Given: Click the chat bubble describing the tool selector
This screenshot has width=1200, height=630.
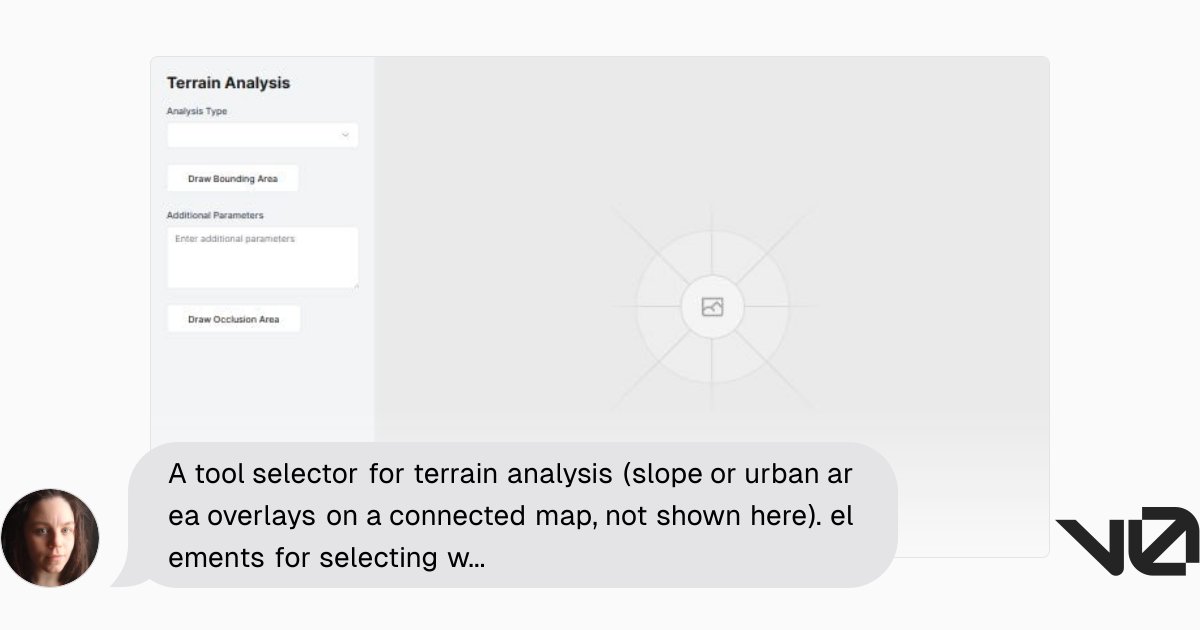Looking at the screenshot, I should click(x=513, y=515).
